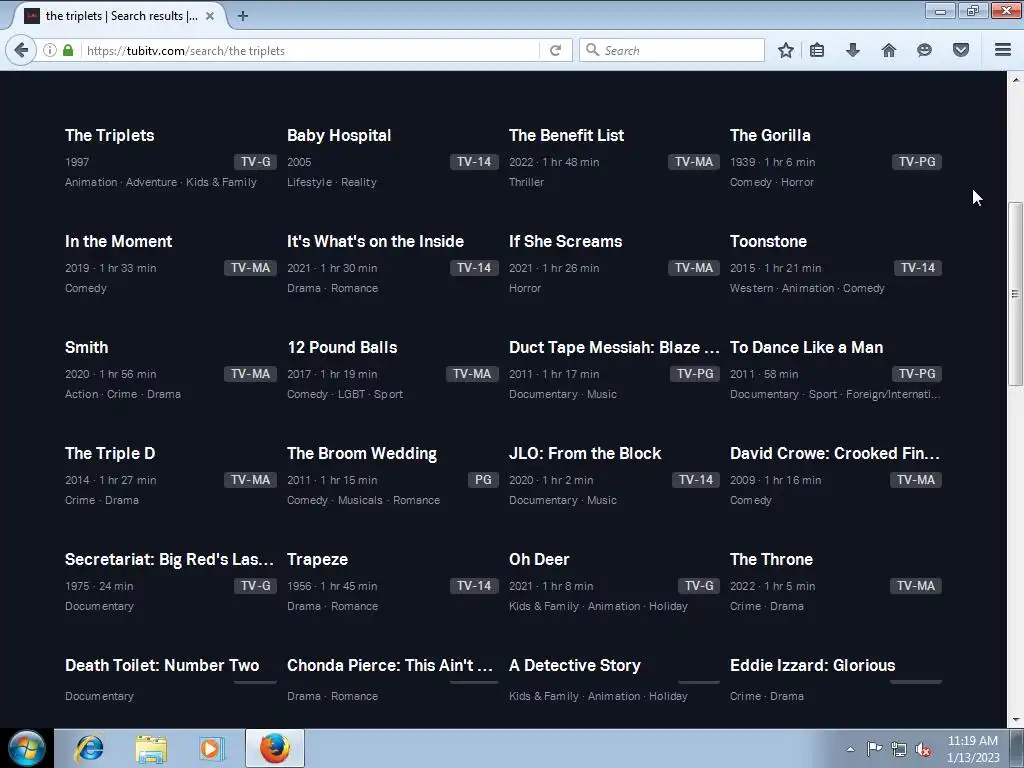Open Windows Media Player from the taskbar
1024x768 pixels.
pyautogui.click(x=212, y=748)
